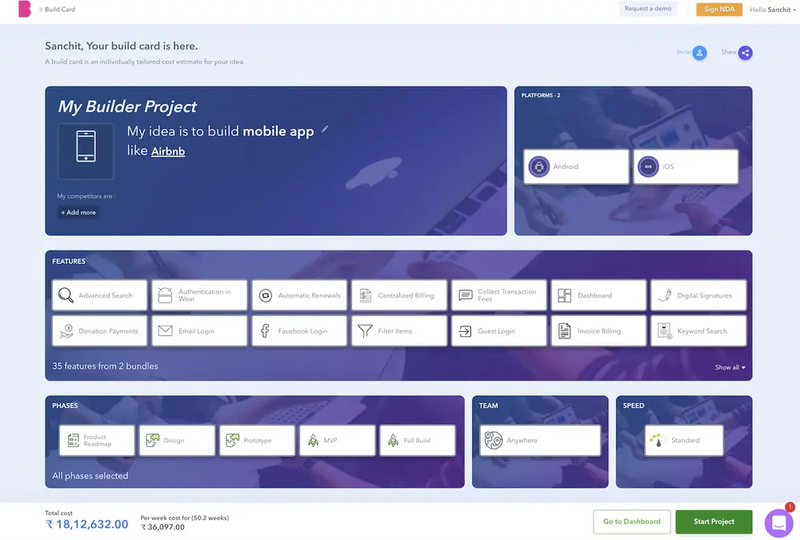Click the Share icon button
Screen dimensions: 800x540
tap(745, 53)
